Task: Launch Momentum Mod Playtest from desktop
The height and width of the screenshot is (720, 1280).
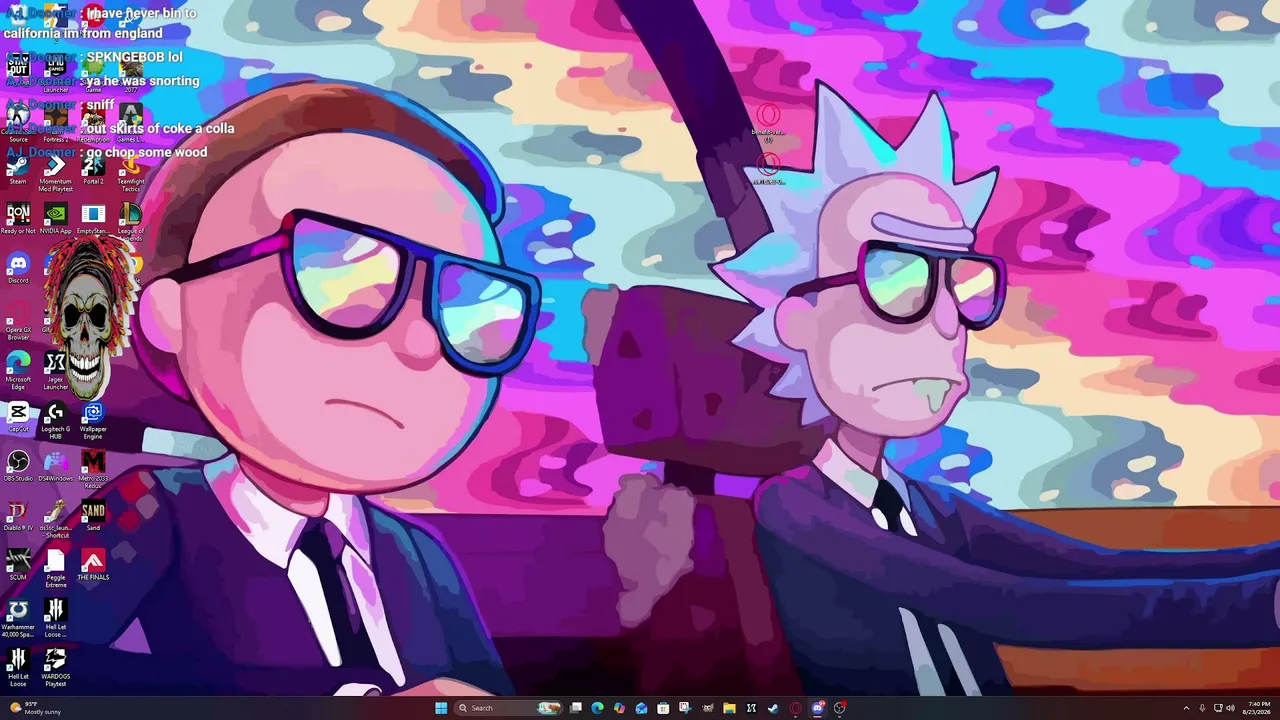Action: pos(55,174)
